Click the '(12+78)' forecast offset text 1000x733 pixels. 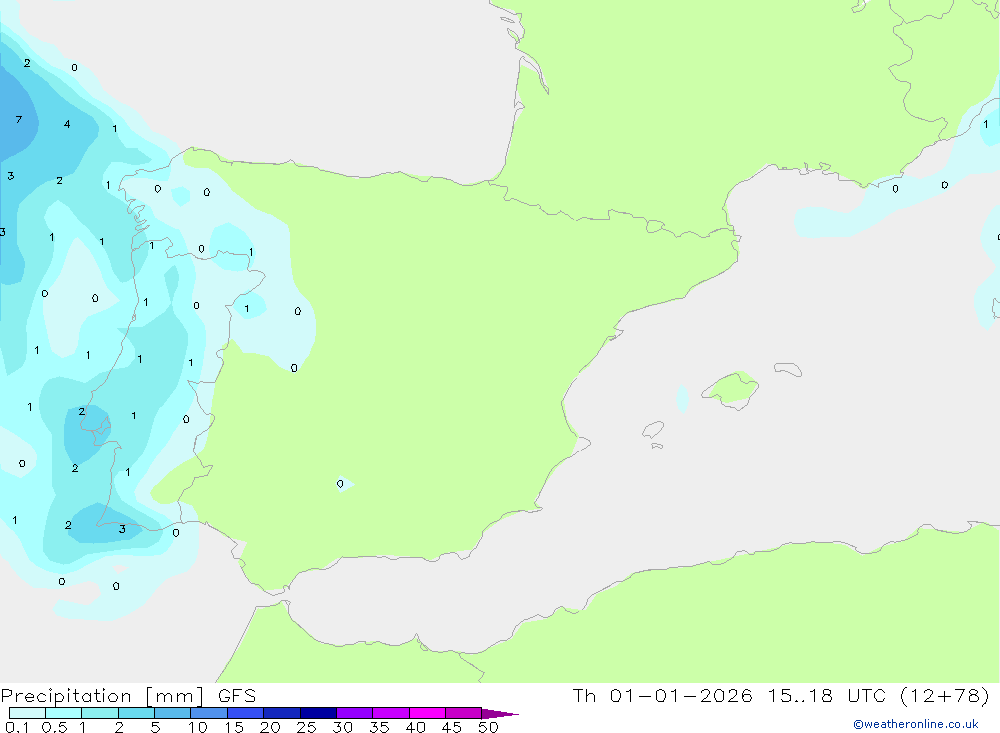945,695
